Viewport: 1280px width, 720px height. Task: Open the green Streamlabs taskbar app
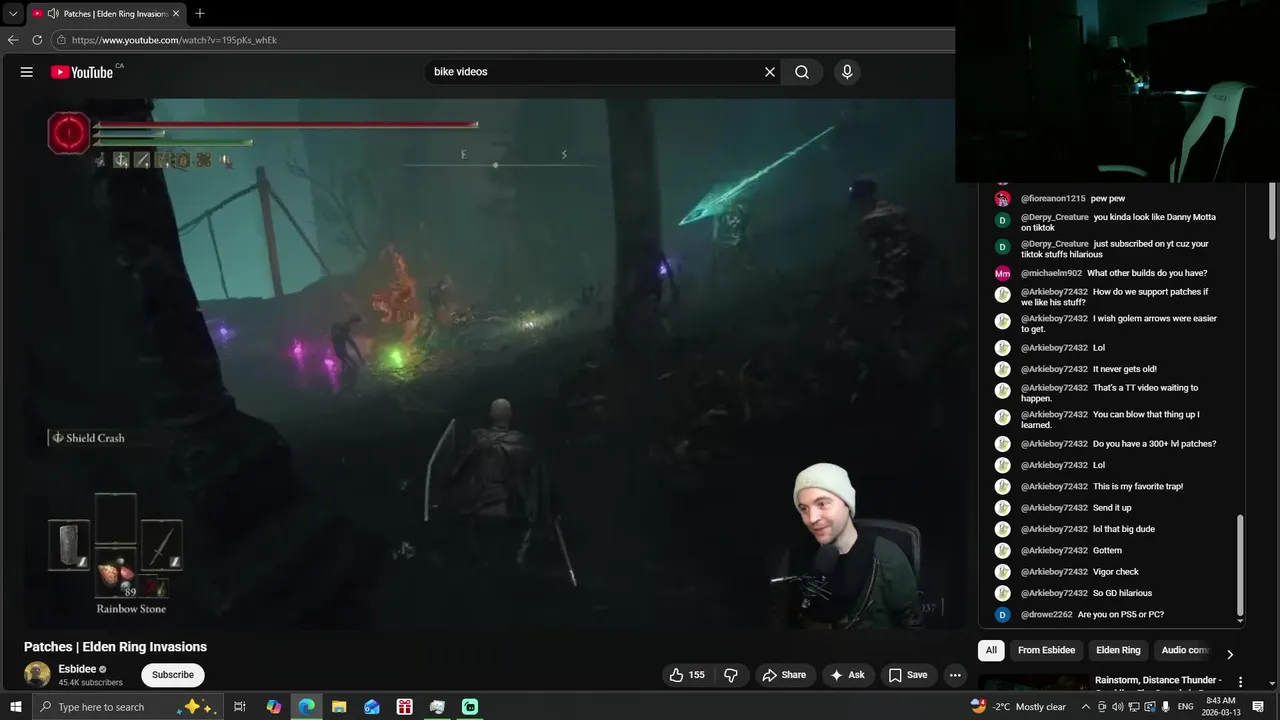coord(469,707)
